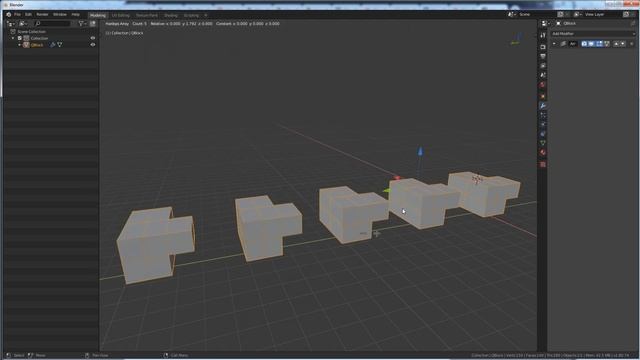Expand the QBlock object tree item
The image size is (640, 360).
[19, 44]
